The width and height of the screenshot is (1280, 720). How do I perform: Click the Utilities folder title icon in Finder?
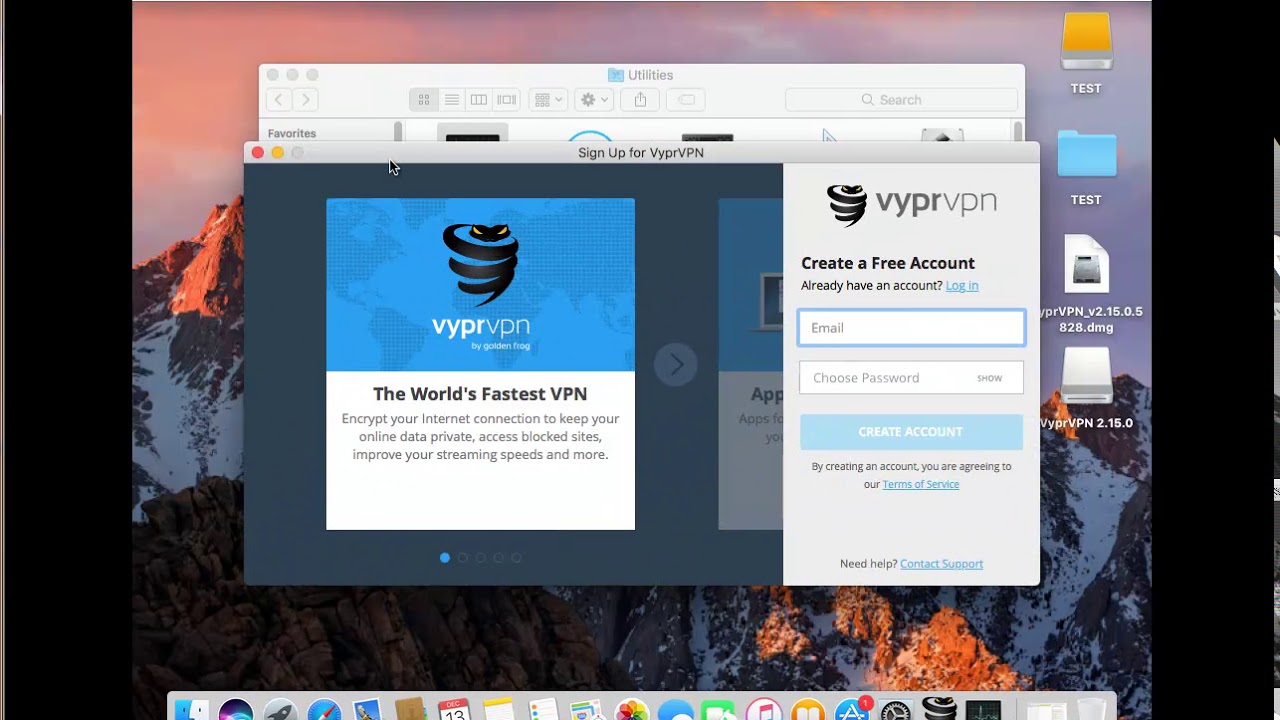coord(616,75)
